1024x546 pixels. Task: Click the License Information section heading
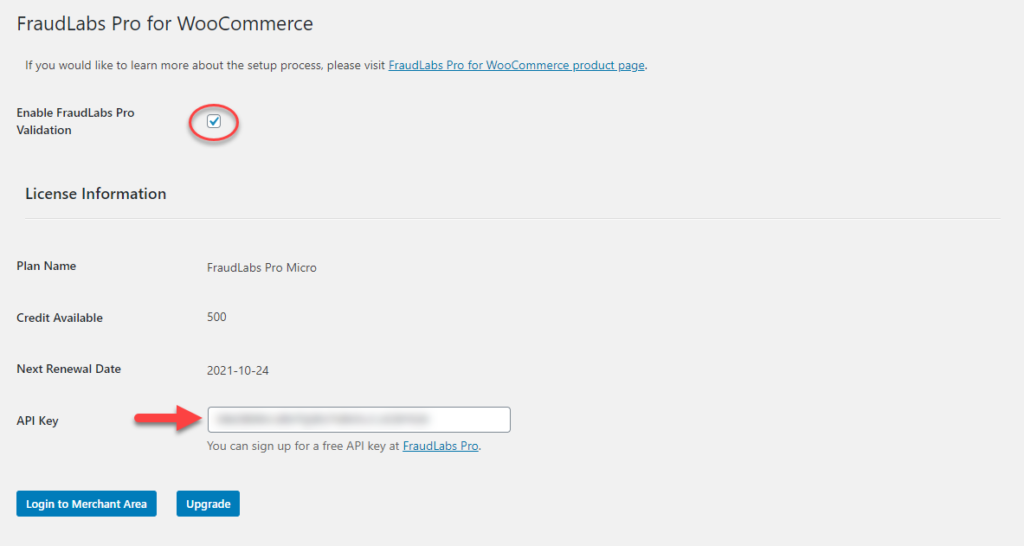(95, 194)
